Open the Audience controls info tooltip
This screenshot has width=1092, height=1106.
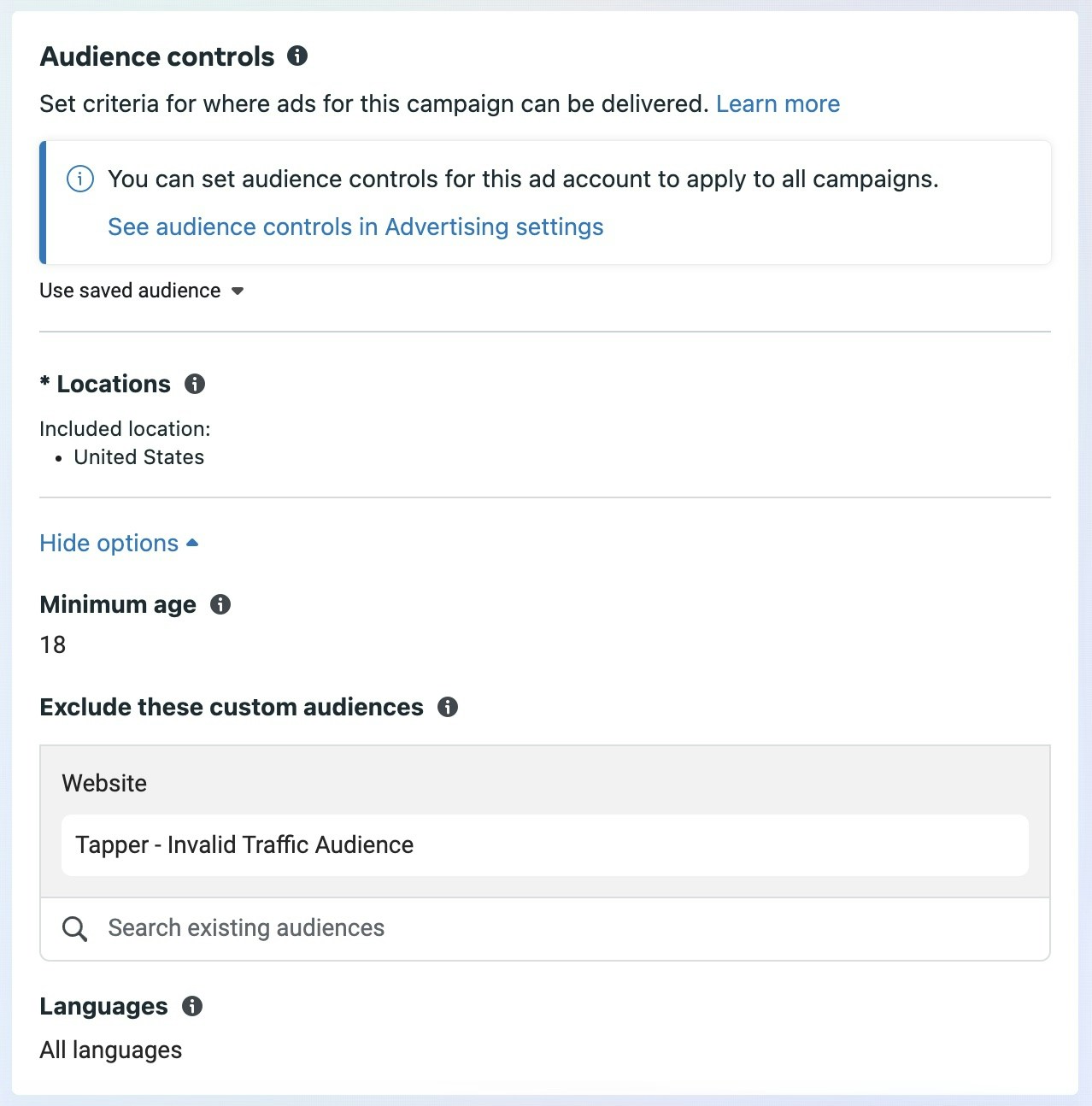(x=297, y=56)
